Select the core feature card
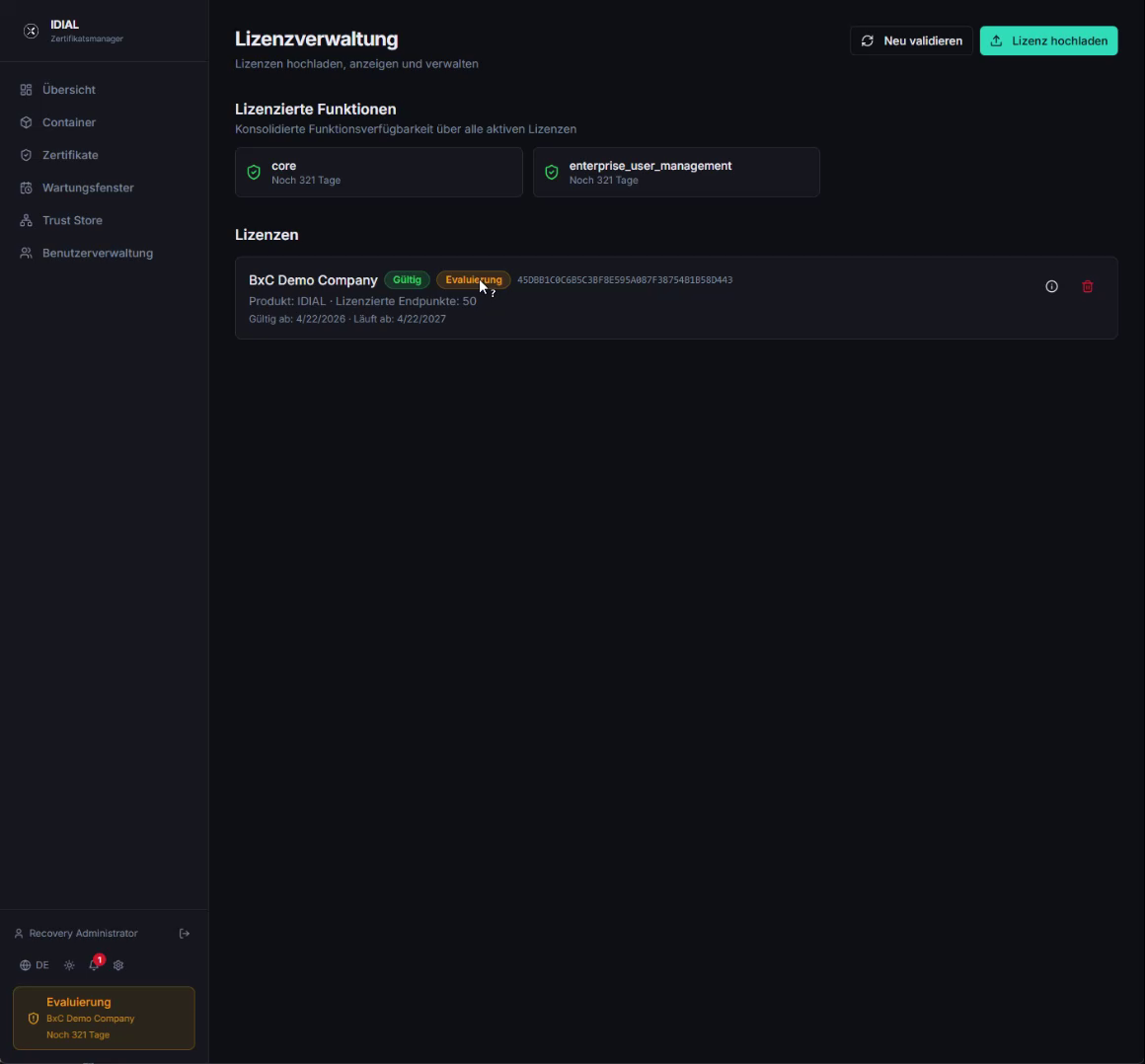1145x1064 pixels. tap(379, 173)
